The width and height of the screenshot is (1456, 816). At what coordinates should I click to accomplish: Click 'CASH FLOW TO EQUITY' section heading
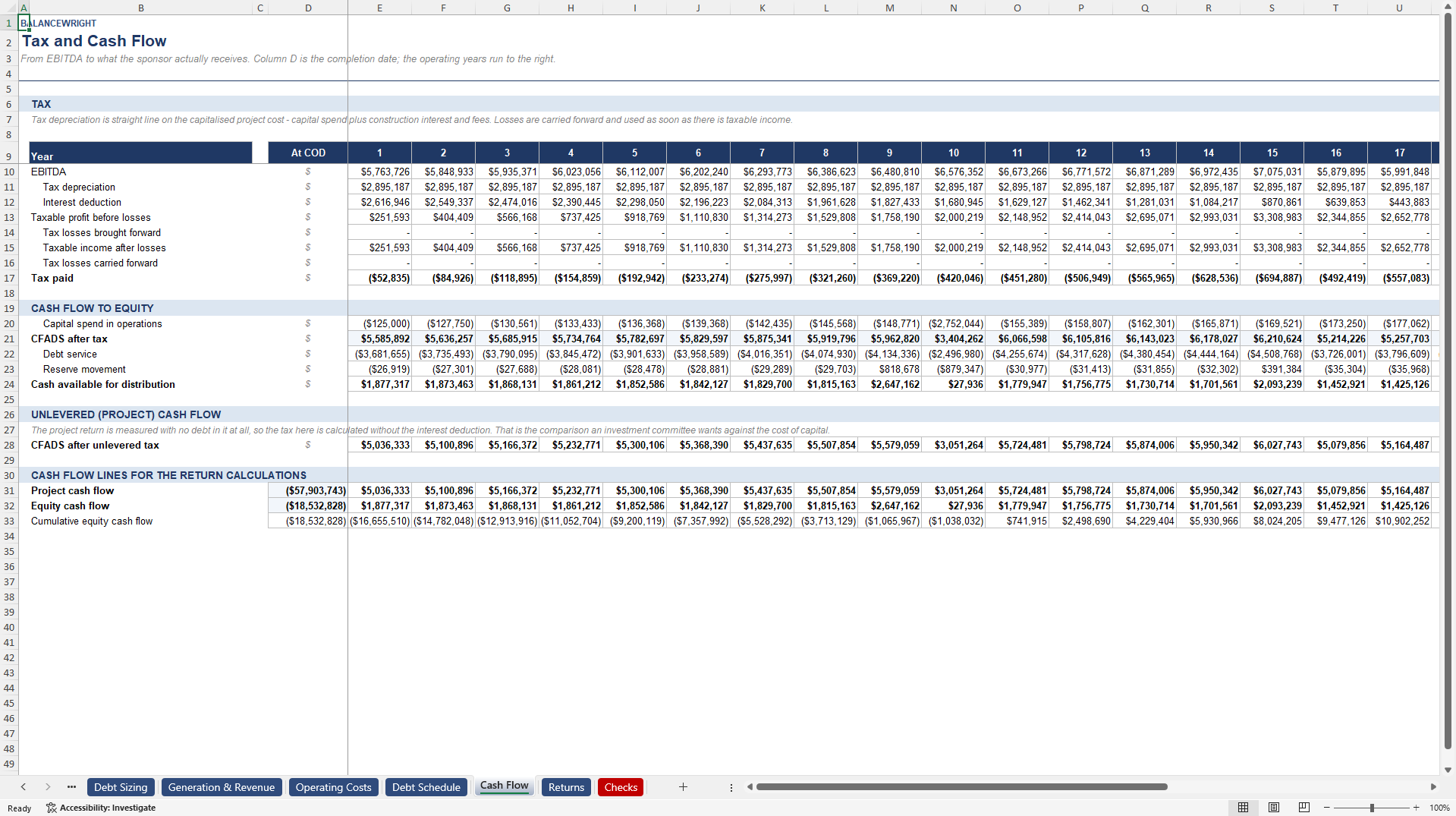pos(93,308)
